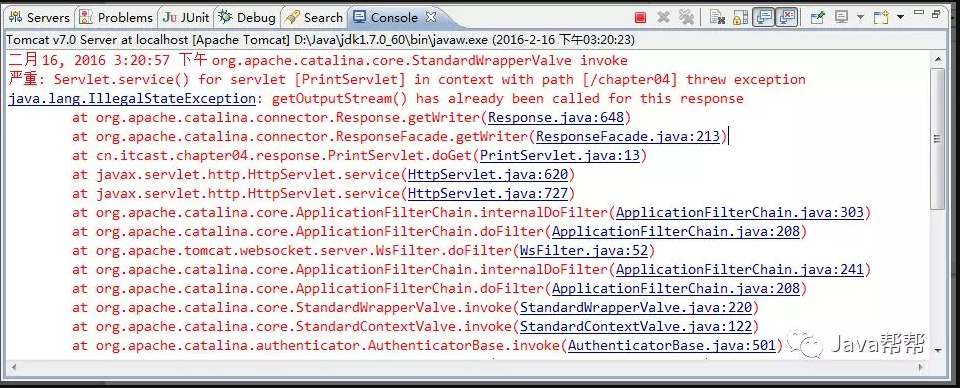Expand the Open Console dropdown arrow
This screenshot has height=388, width=960.
901,17
